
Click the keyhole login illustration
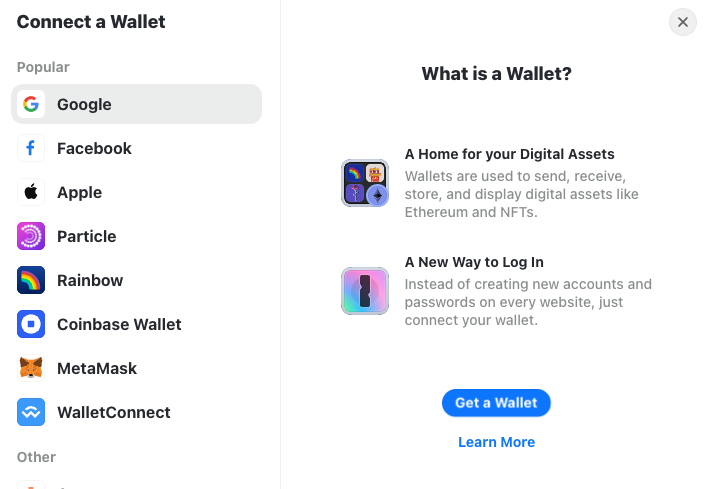point(365,291)
